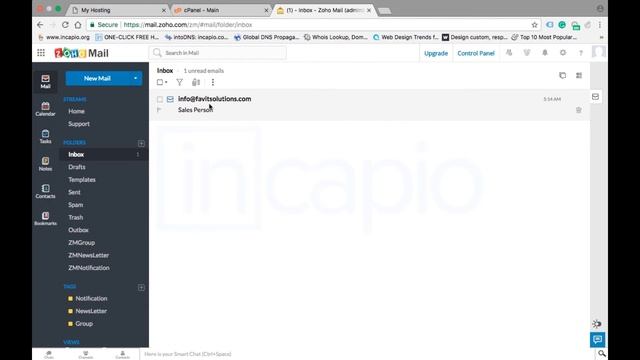640x360 pixels.
Task: Open the Outbox folder
Action: (x=78, y=230)
